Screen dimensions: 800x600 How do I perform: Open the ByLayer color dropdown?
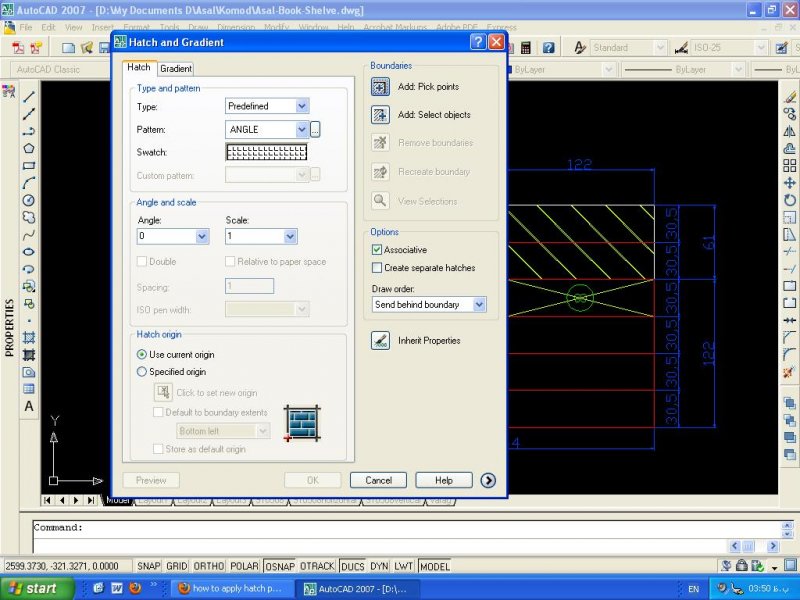coord(608,69)
